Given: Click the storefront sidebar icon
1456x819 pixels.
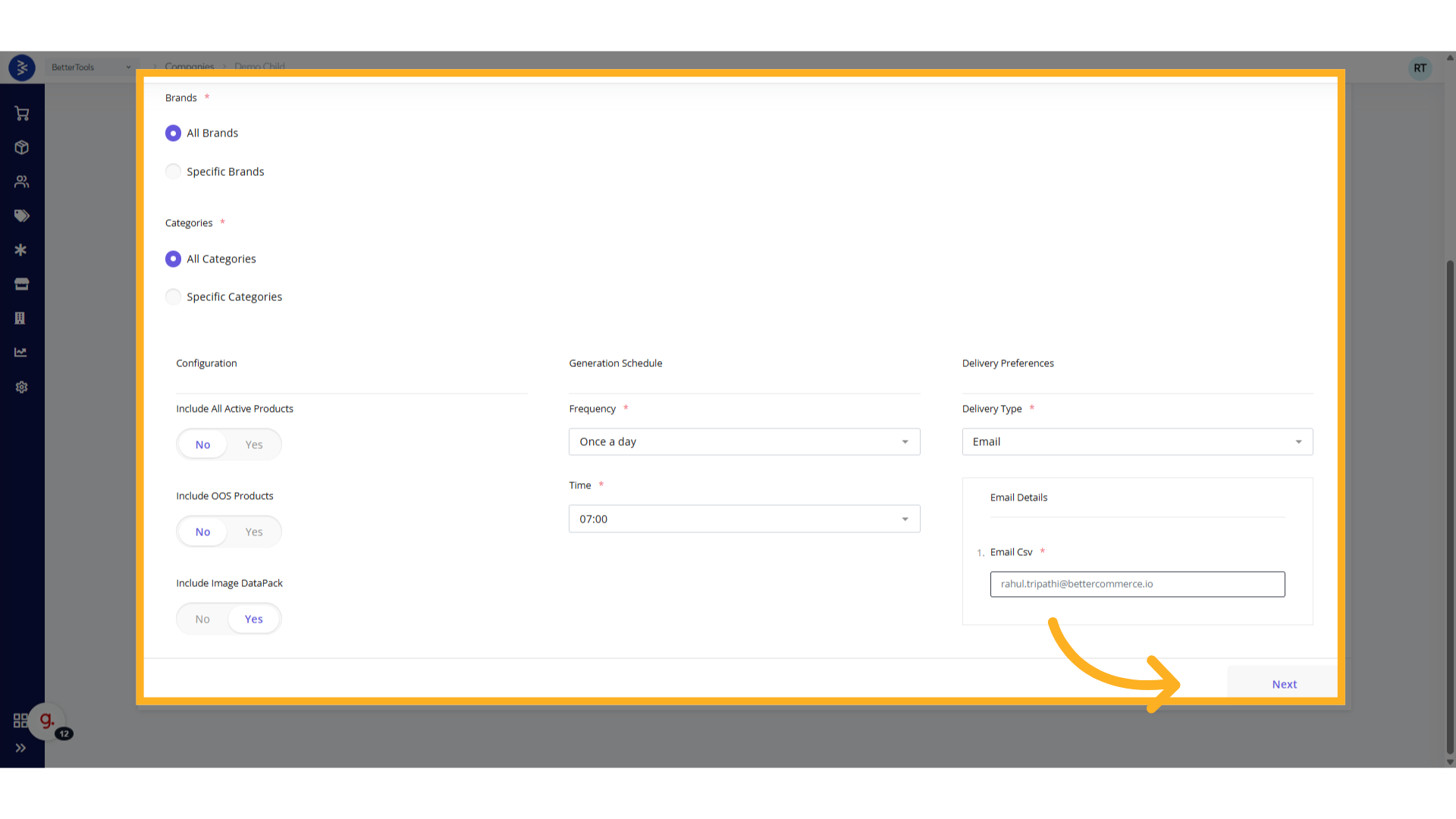Looking at the screenshot, I should (21, 284).
